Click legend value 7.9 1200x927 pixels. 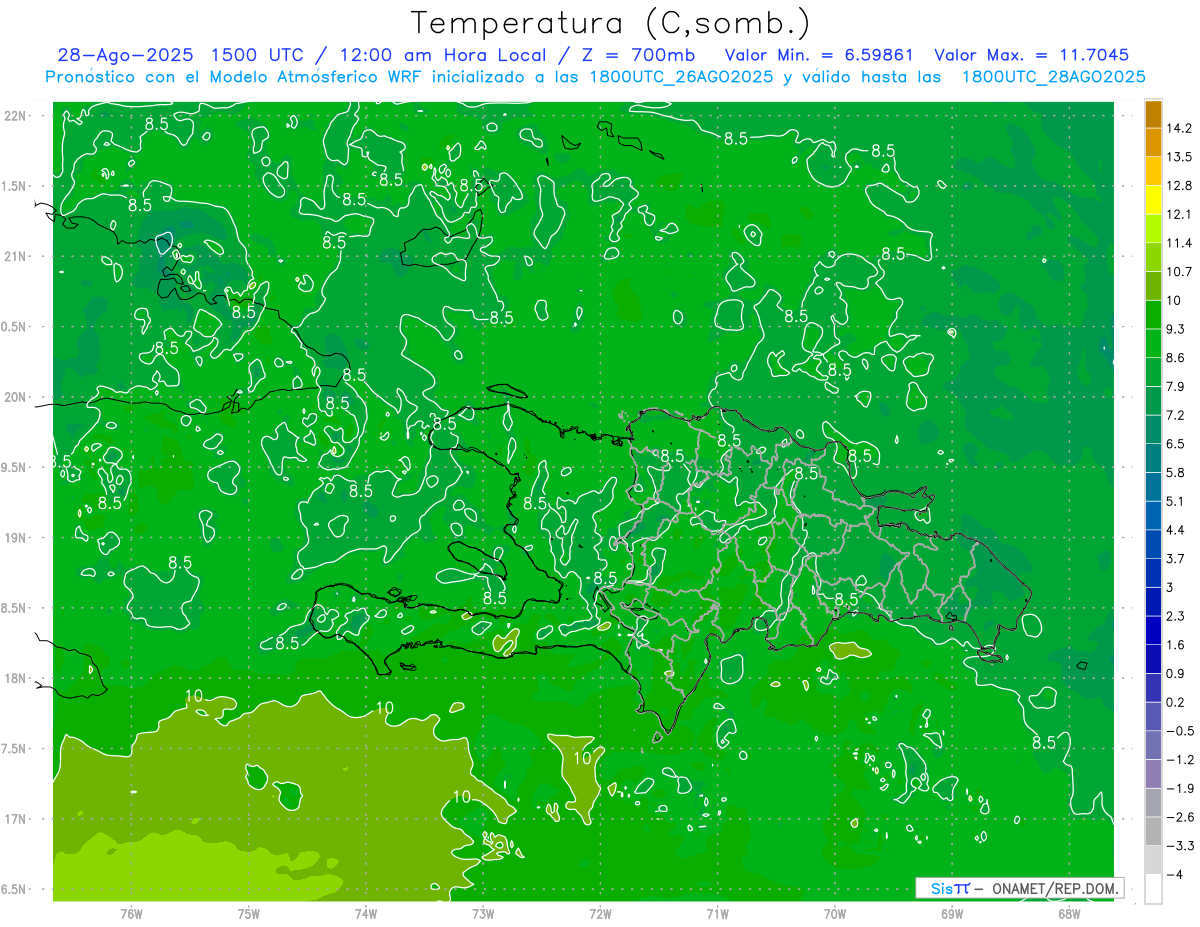coord(1176,387)
